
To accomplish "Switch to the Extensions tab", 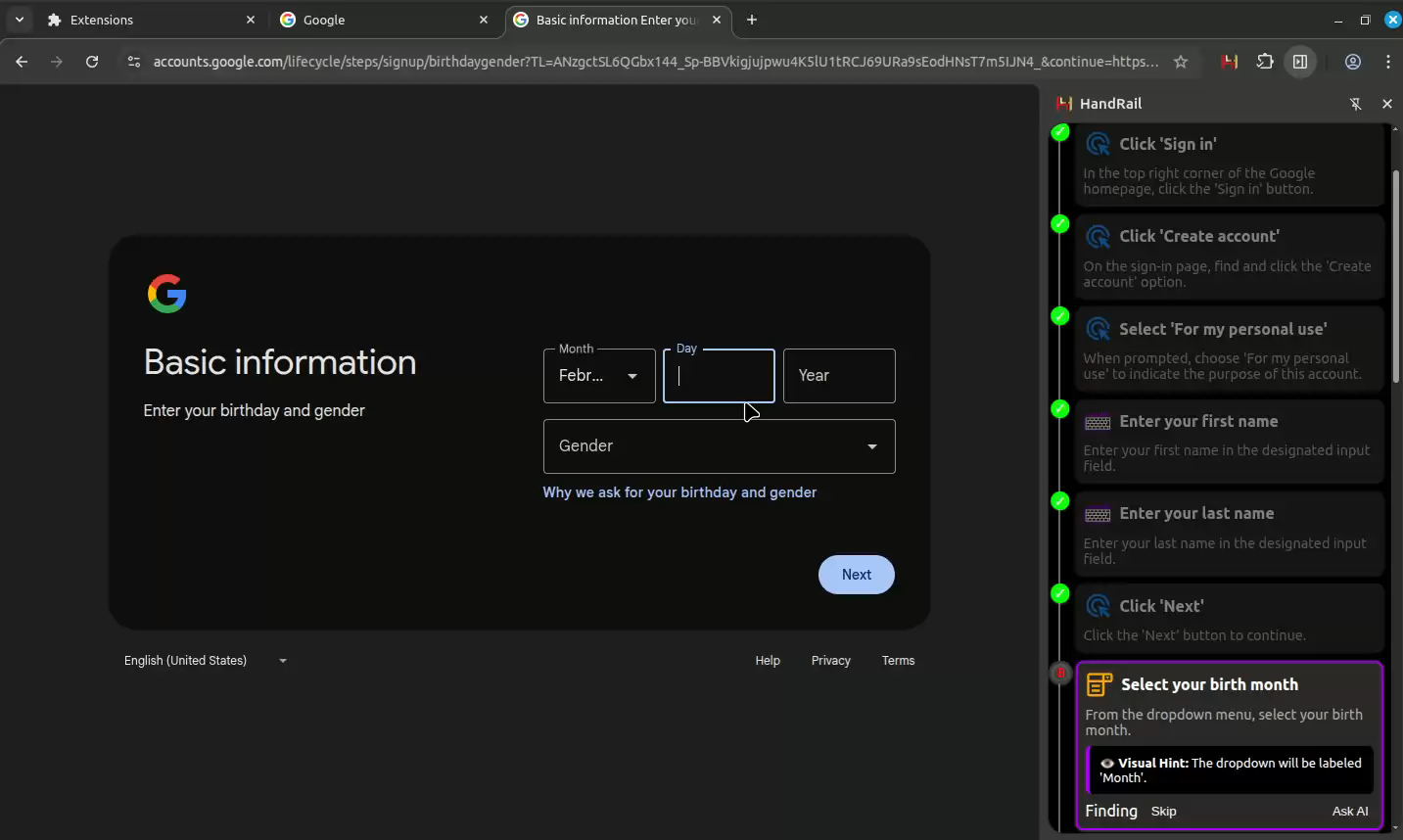I will [152, 20].
